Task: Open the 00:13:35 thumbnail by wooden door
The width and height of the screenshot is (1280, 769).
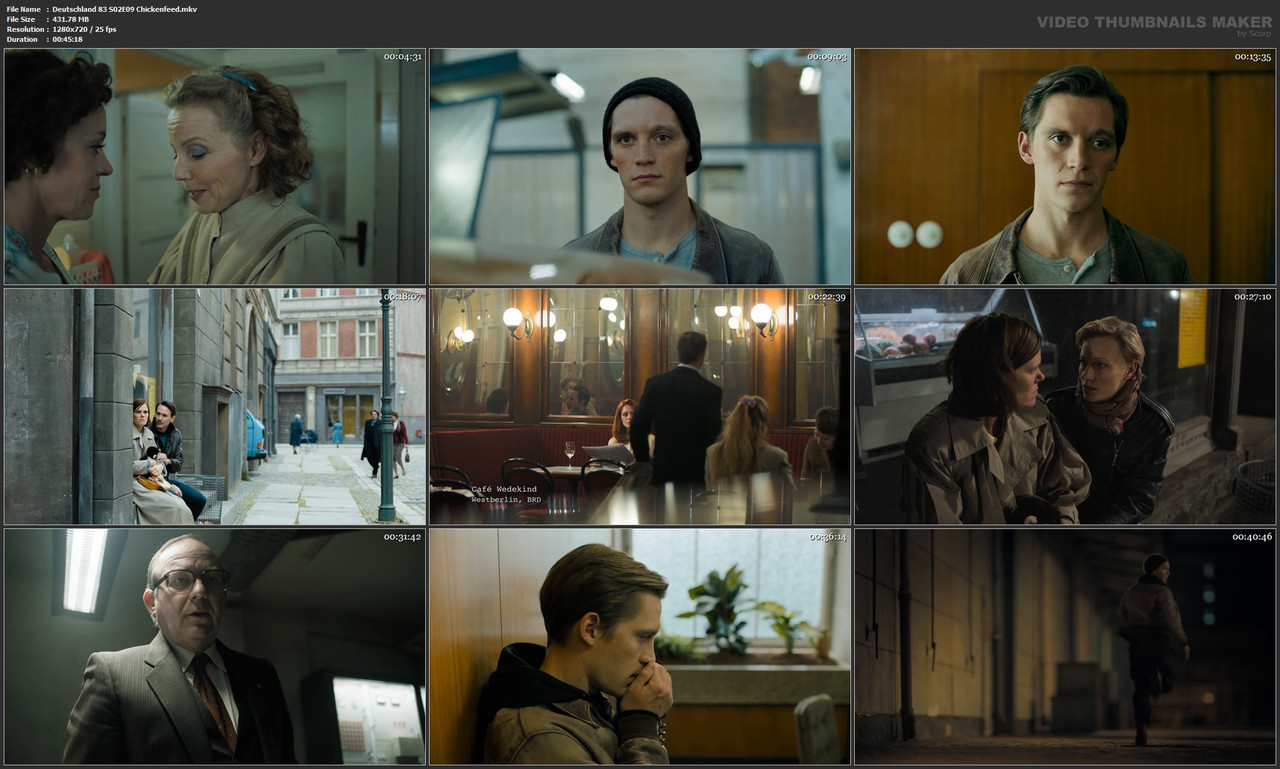Action: [1065, 166]
